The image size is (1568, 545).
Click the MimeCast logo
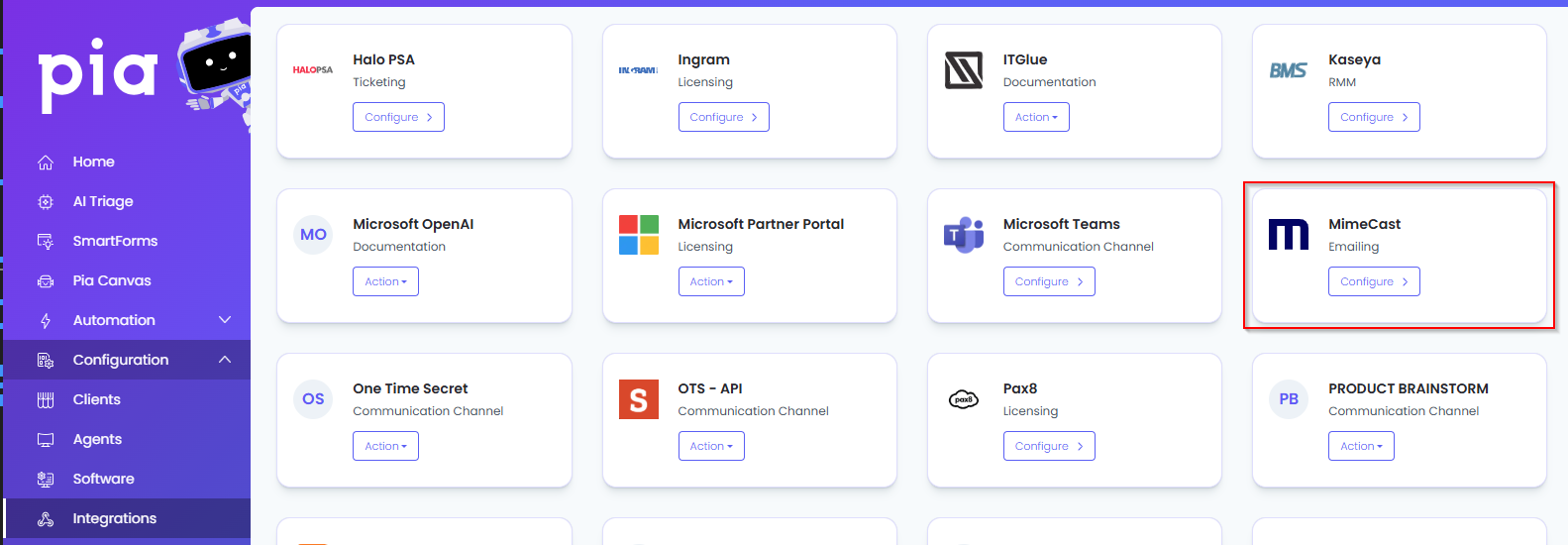pyautogui.click(x=1289, y=235)
